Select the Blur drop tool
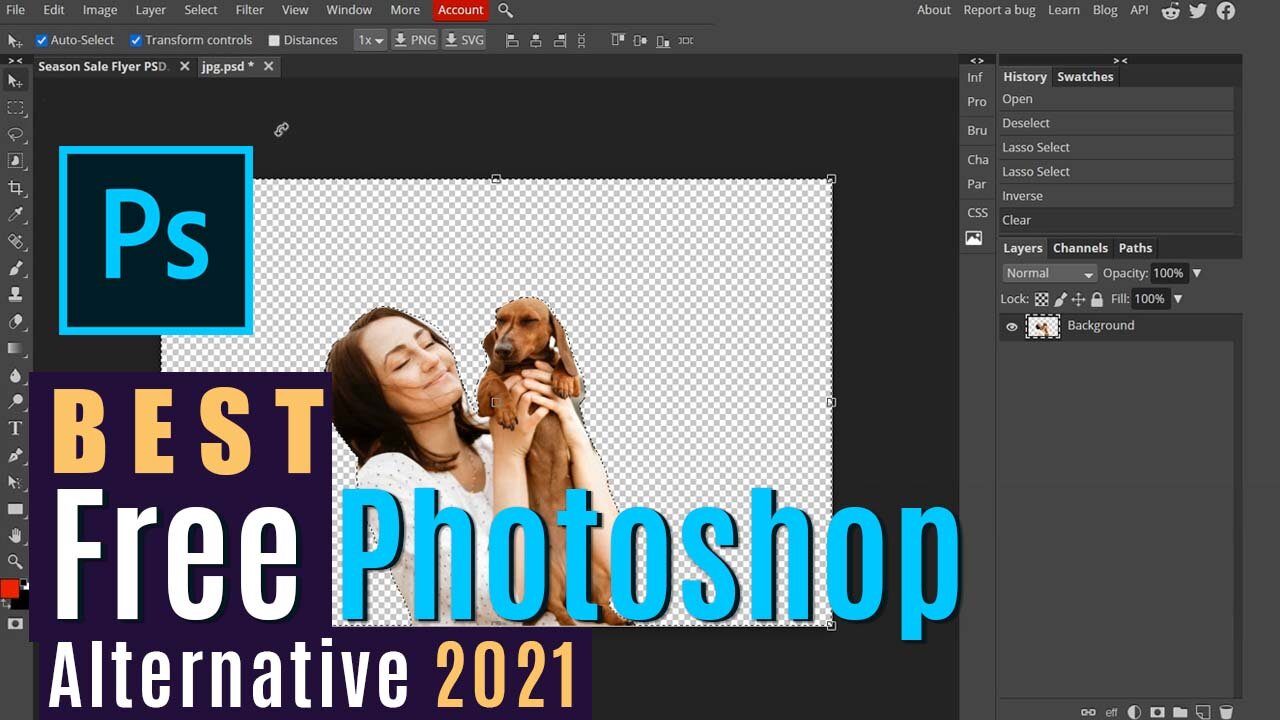1280x720 pixels. 15,375
